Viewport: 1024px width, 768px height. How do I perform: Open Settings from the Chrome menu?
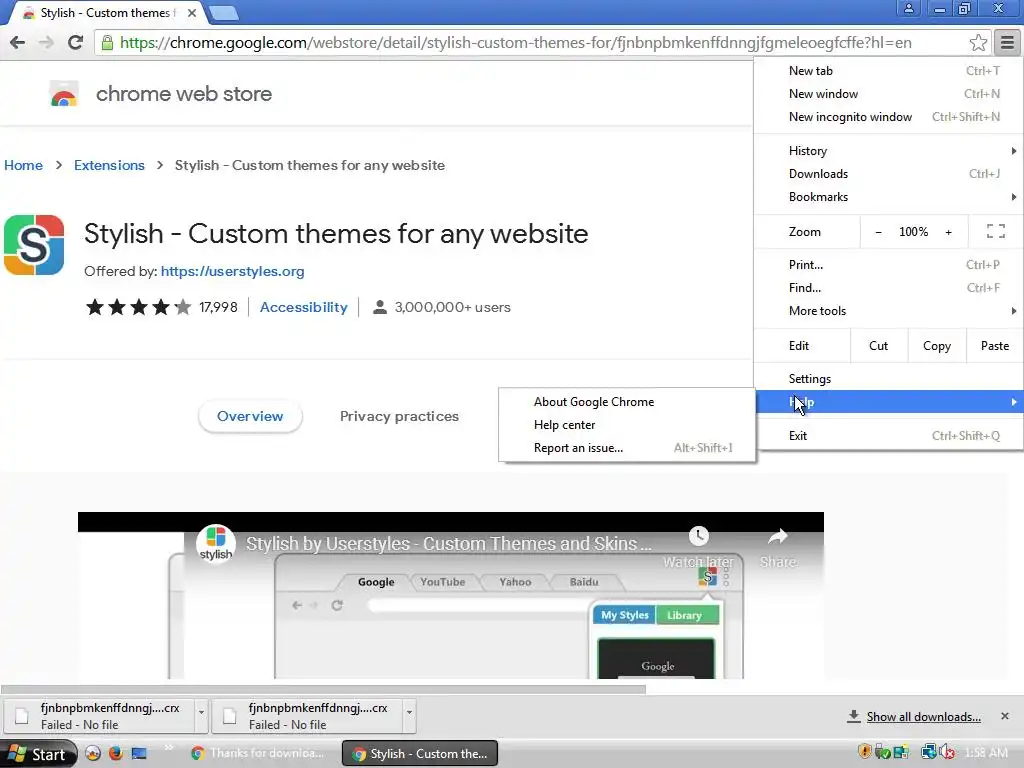(889, 379)
